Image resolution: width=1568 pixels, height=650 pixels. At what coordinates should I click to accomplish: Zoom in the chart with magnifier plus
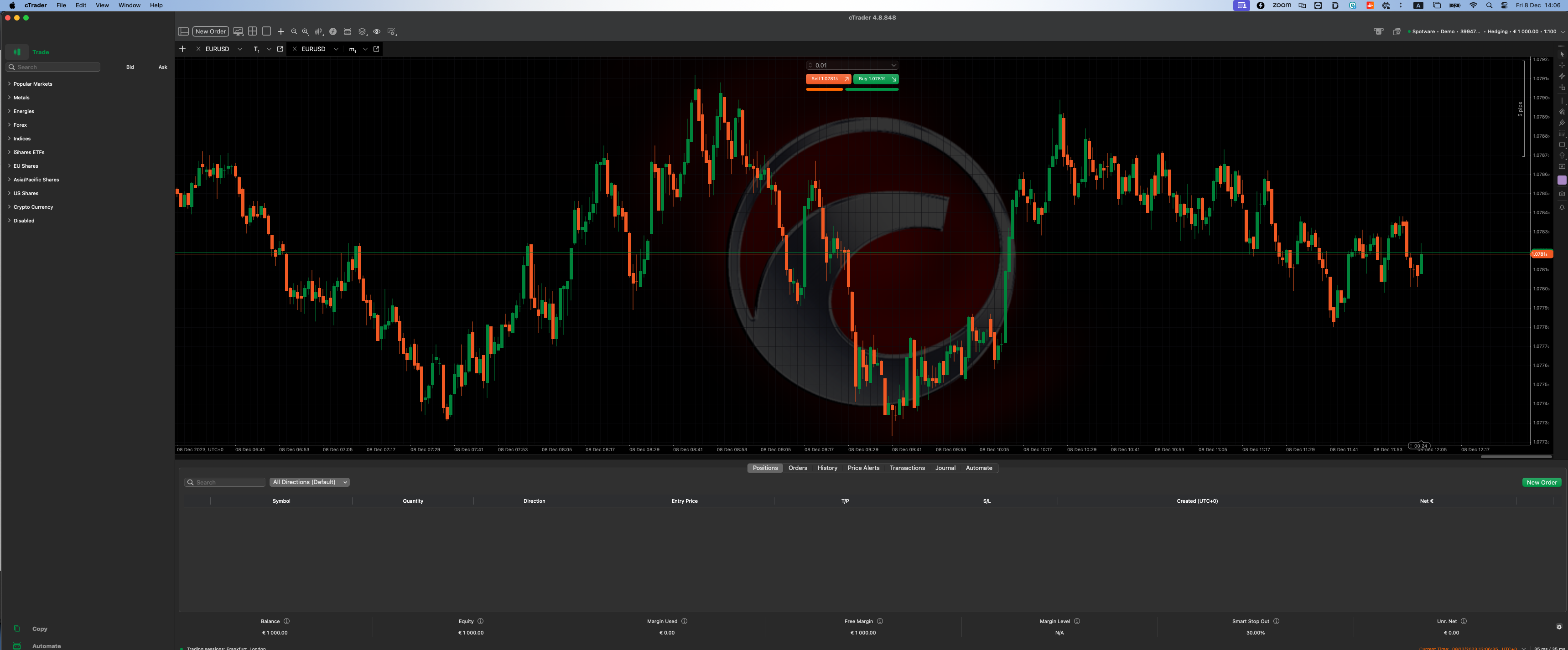(x=306, y=31)
